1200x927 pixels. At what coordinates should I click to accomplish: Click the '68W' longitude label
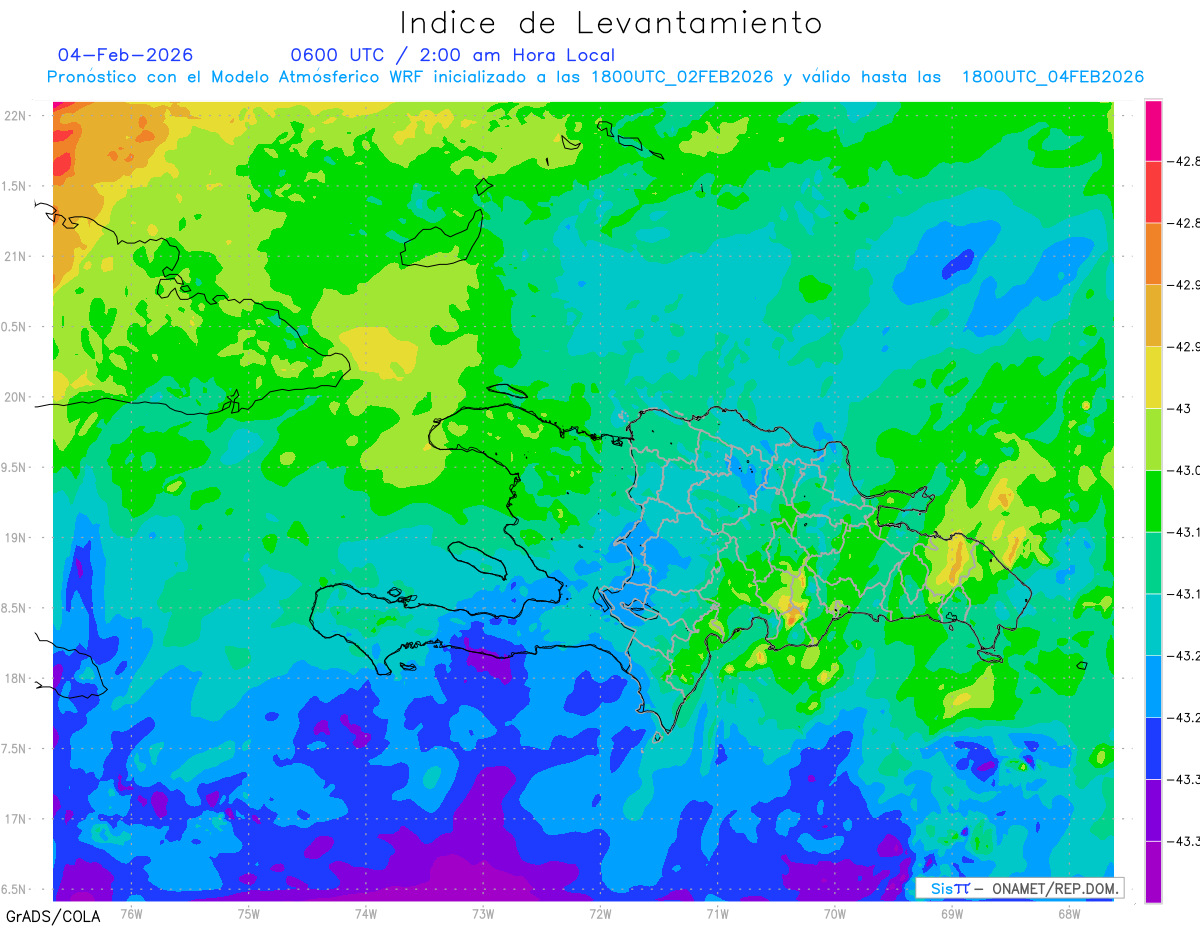click(x=1069, y=913)
